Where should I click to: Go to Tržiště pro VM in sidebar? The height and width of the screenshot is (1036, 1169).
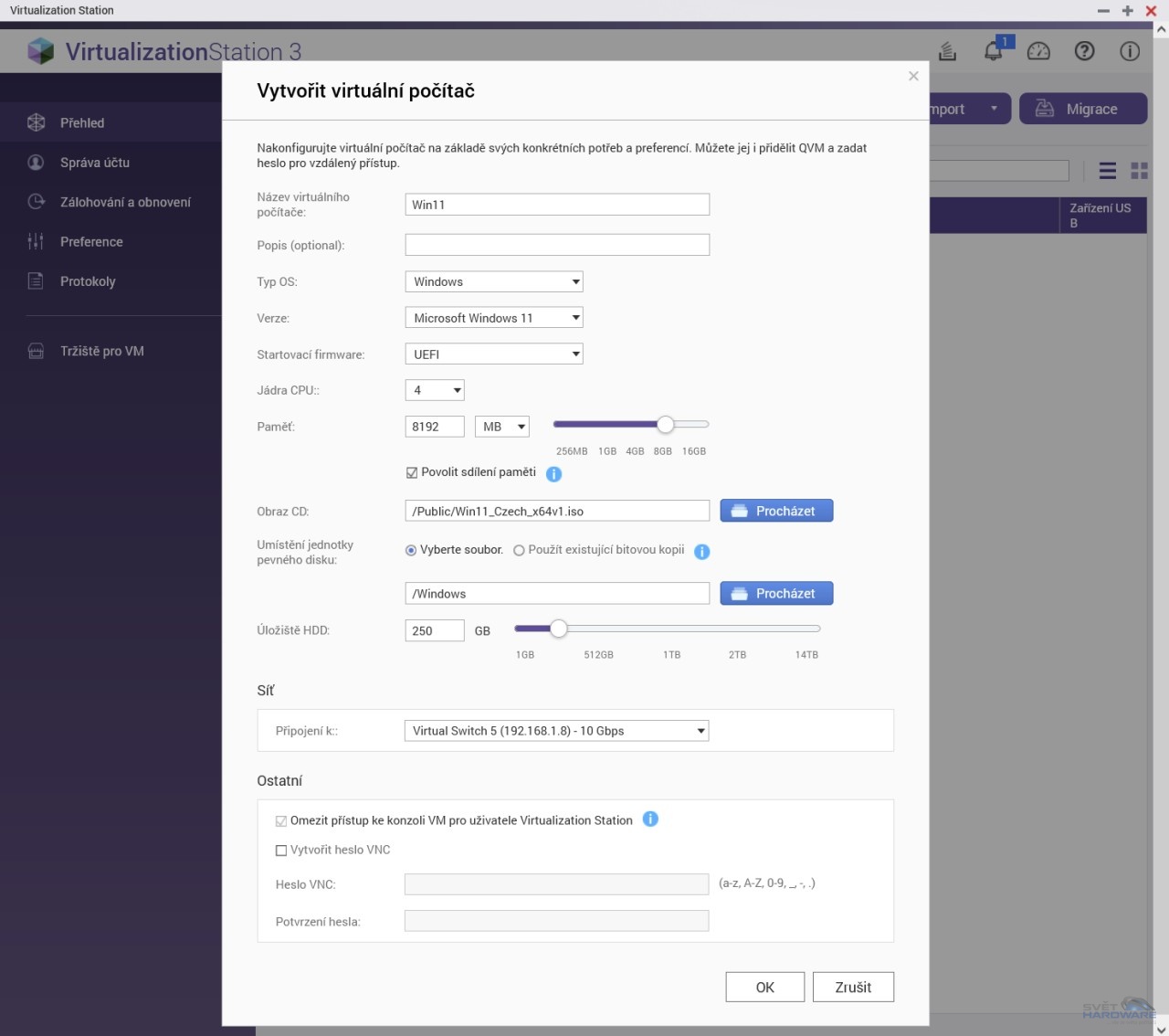coord(101,351)
